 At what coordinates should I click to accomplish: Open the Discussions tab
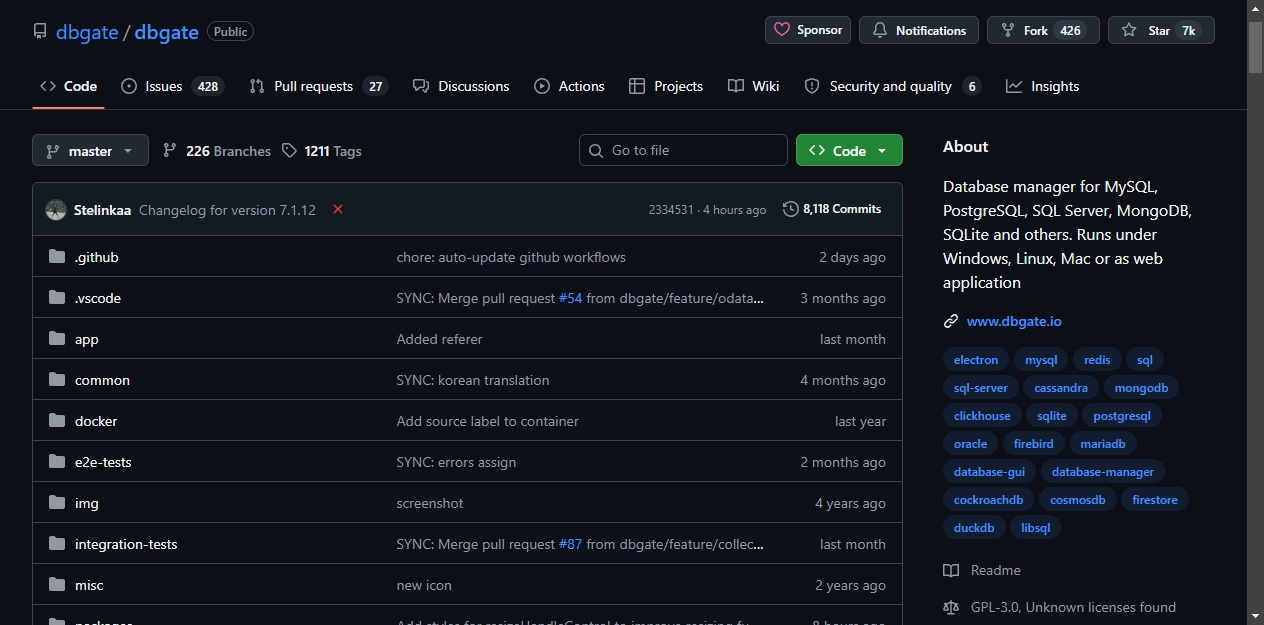(x=461, y=86)
